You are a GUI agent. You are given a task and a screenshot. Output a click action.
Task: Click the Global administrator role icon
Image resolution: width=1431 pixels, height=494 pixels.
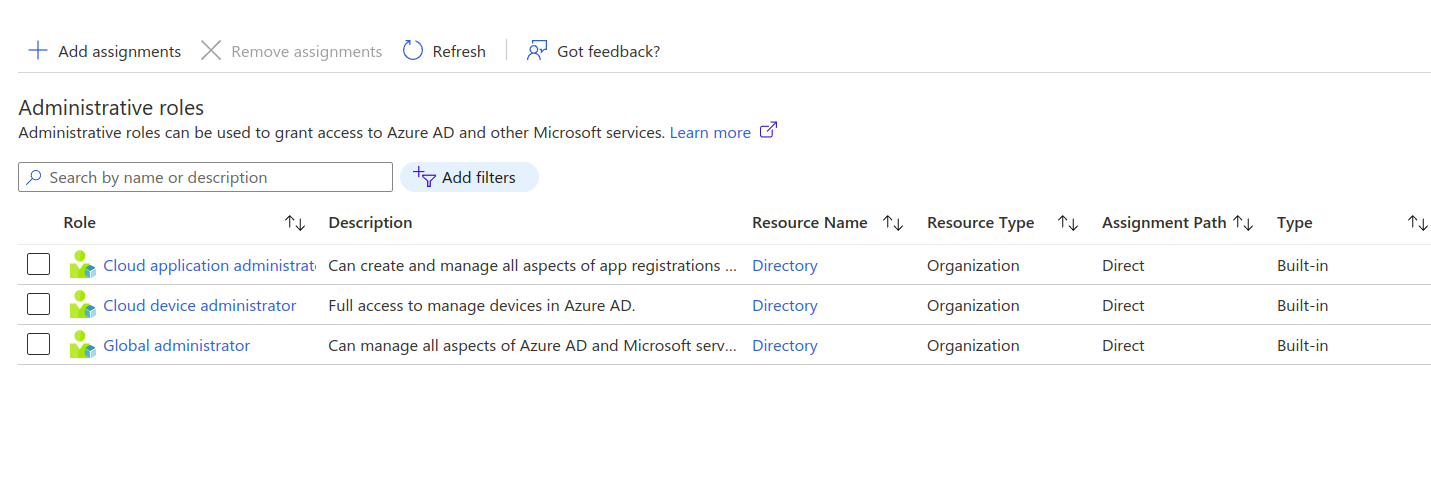click(x=82, y=345)
